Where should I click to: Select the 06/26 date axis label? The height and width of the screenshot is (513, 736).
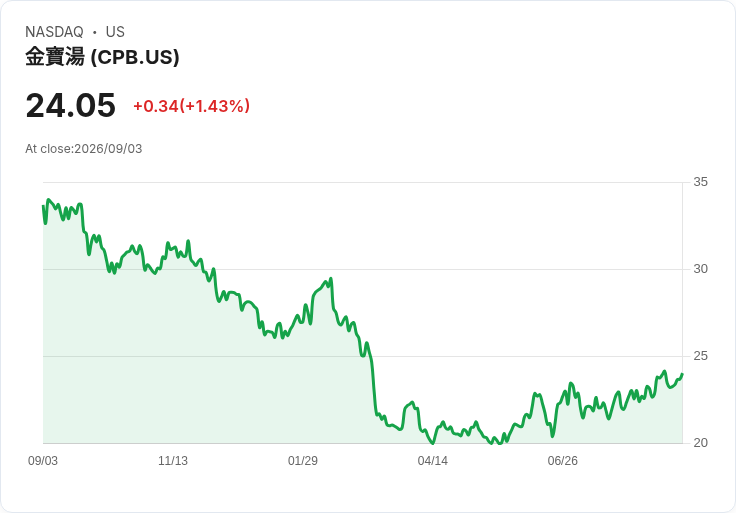(562, 460)
